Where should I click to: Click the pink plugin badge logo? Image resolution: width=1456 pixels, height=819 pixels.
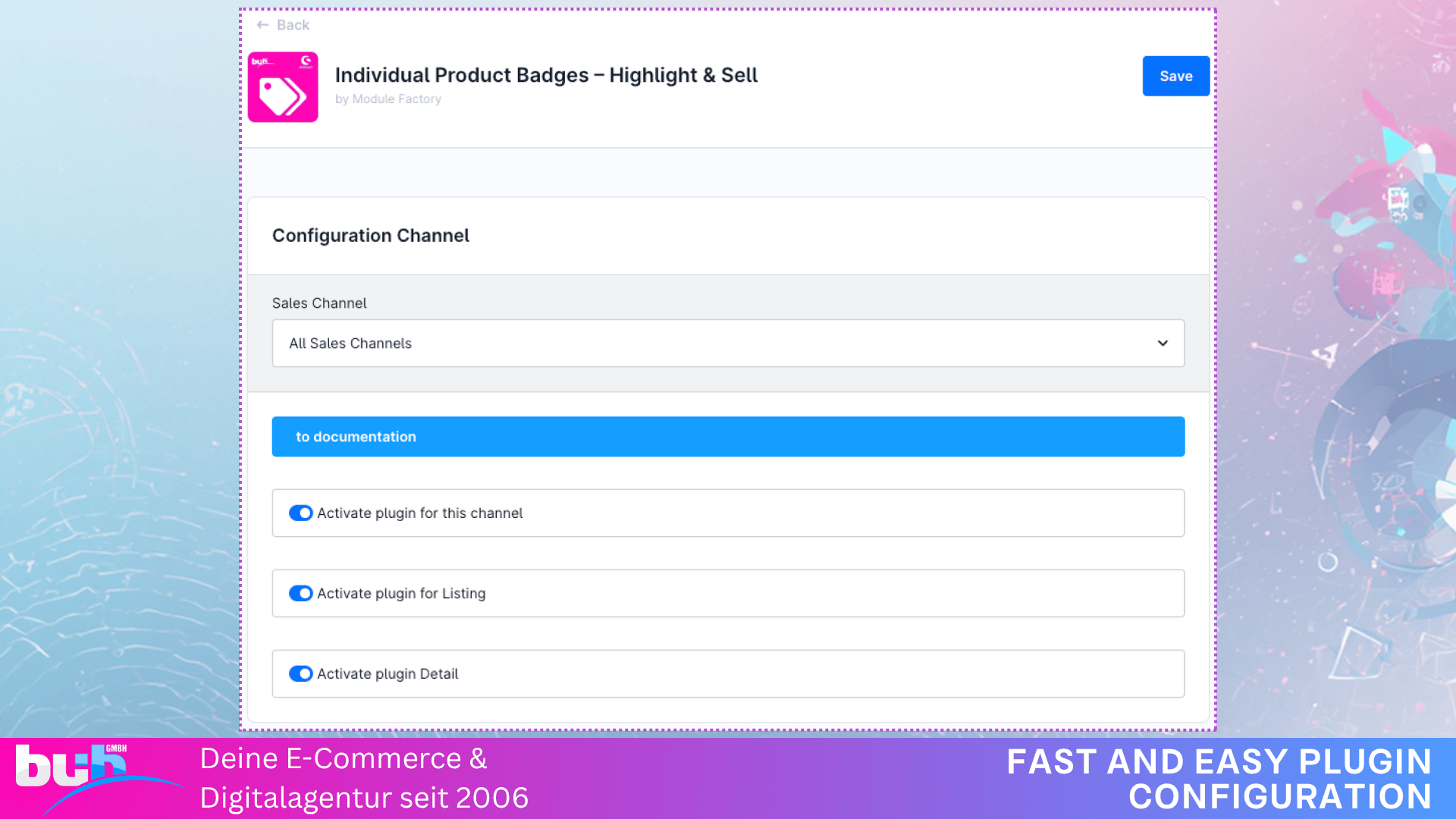click(283, 87)
